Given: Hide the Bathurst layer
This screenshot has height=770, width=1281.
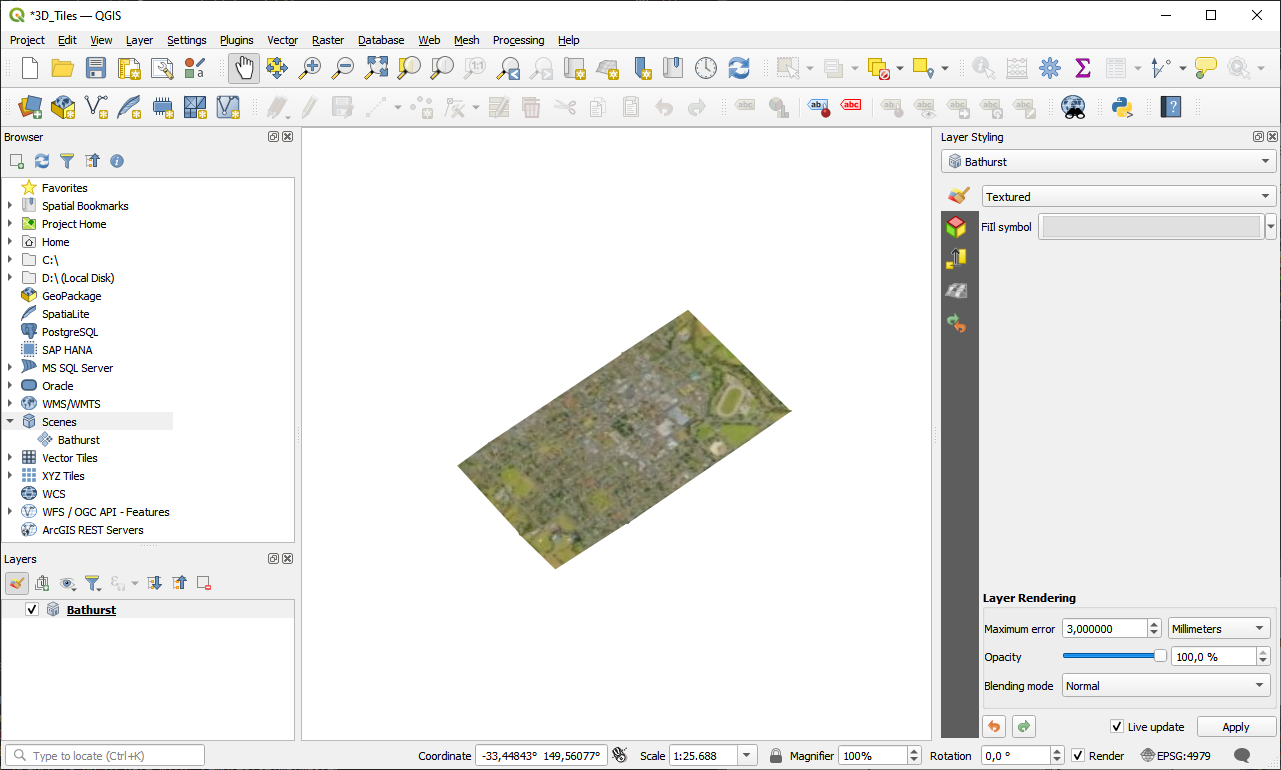Looking at the screenshot, I should [32, 609].
